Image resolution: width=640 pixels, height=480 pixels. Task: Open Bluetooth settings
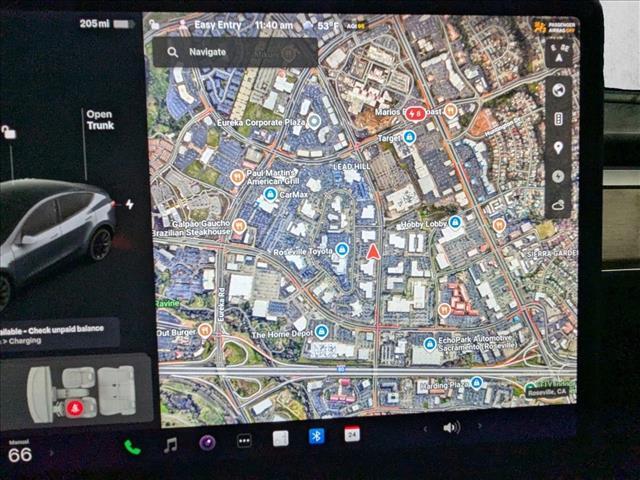pos(316,436)
